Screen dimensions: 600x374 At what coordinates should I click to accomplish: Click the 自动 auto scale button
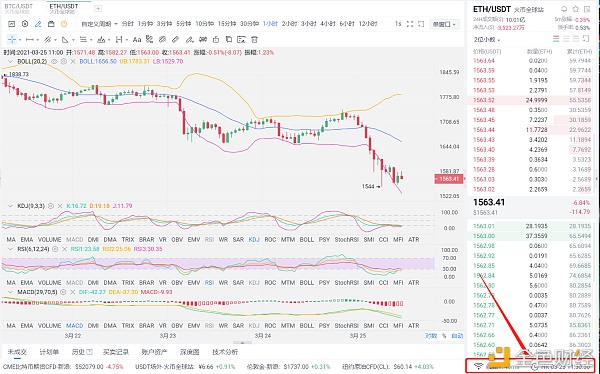click(x=457, y=336)
